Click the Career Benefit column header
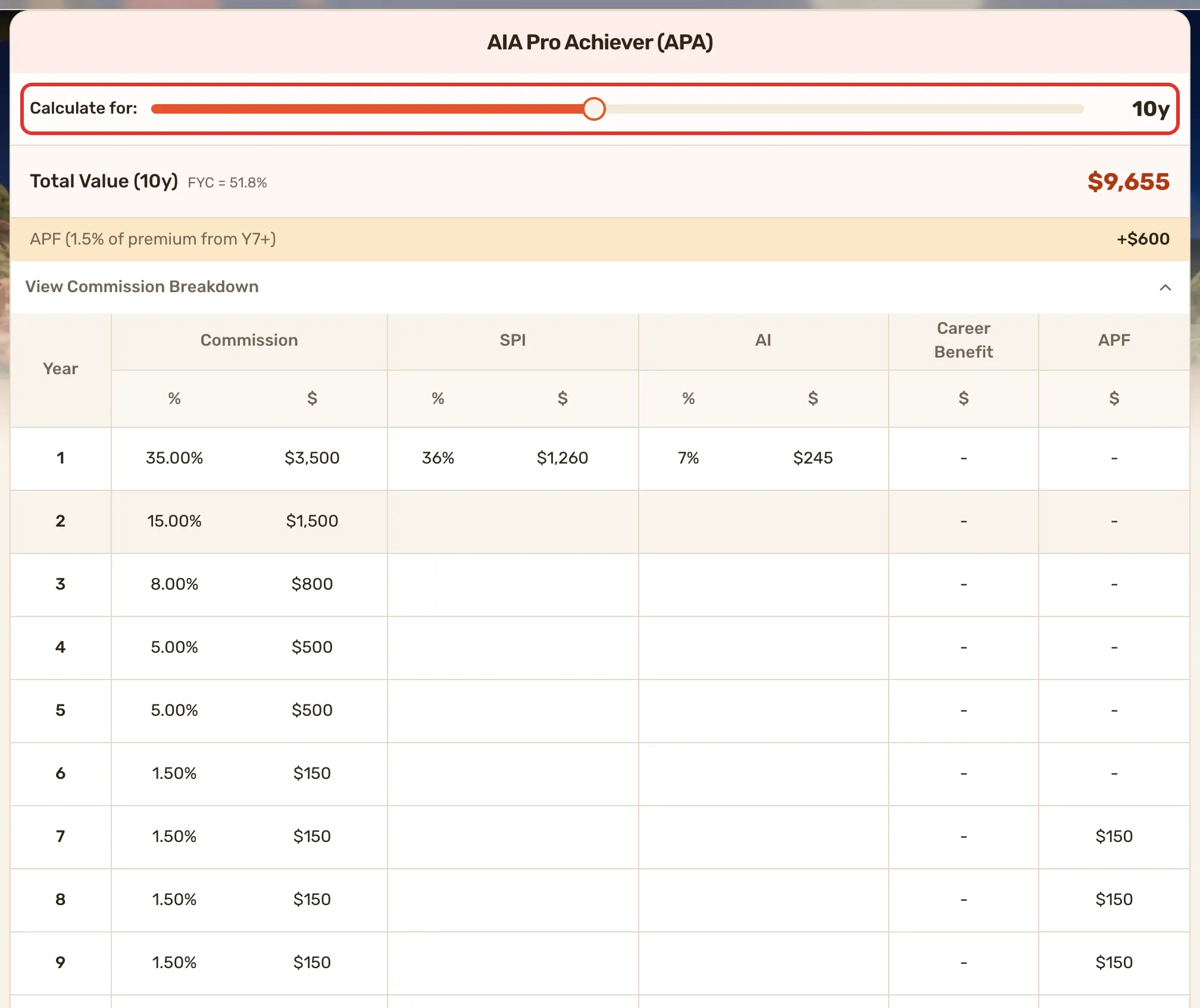 963,340
